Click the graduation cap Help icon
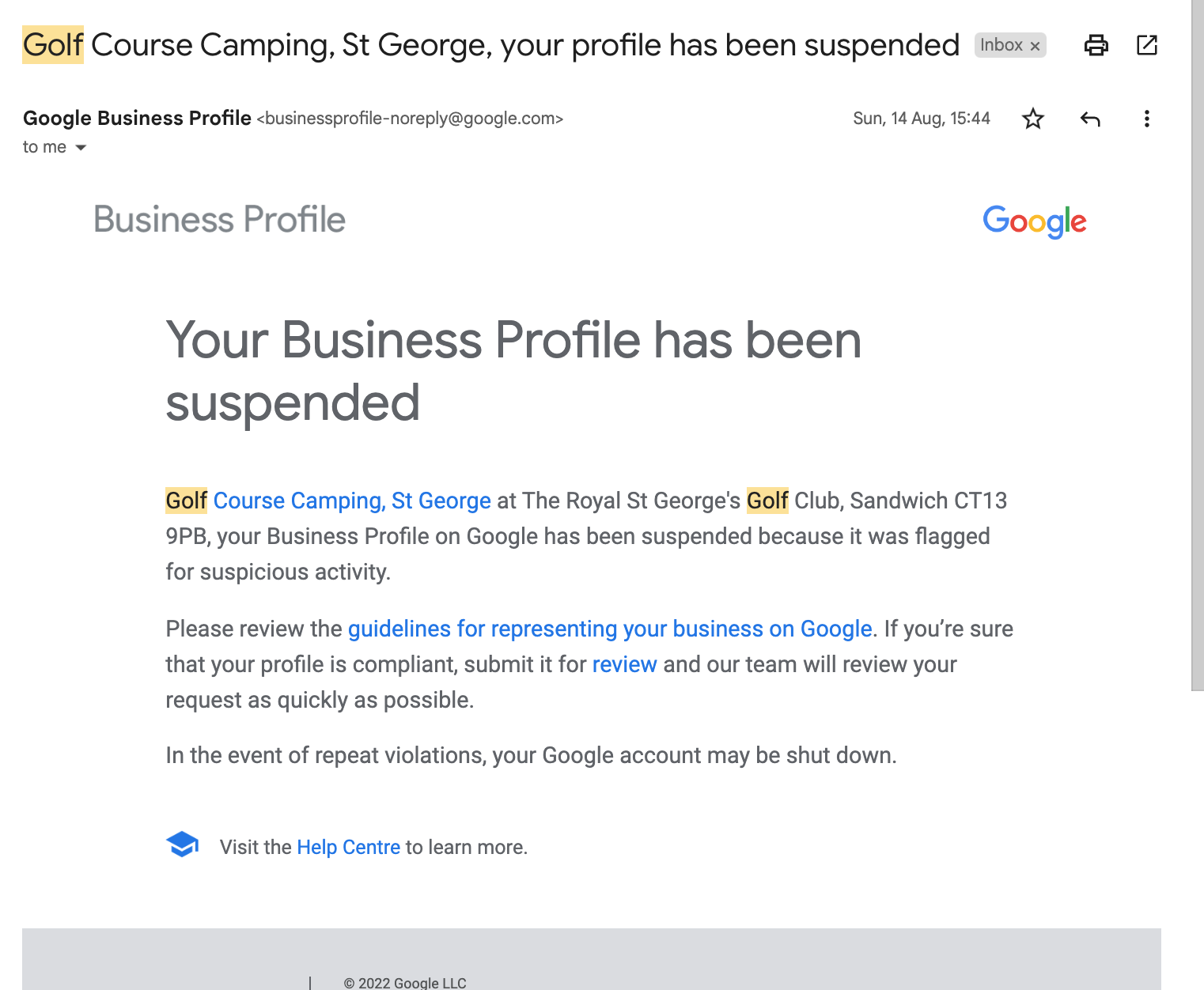This screenshot has height=990, width=1204. [183, 845]
